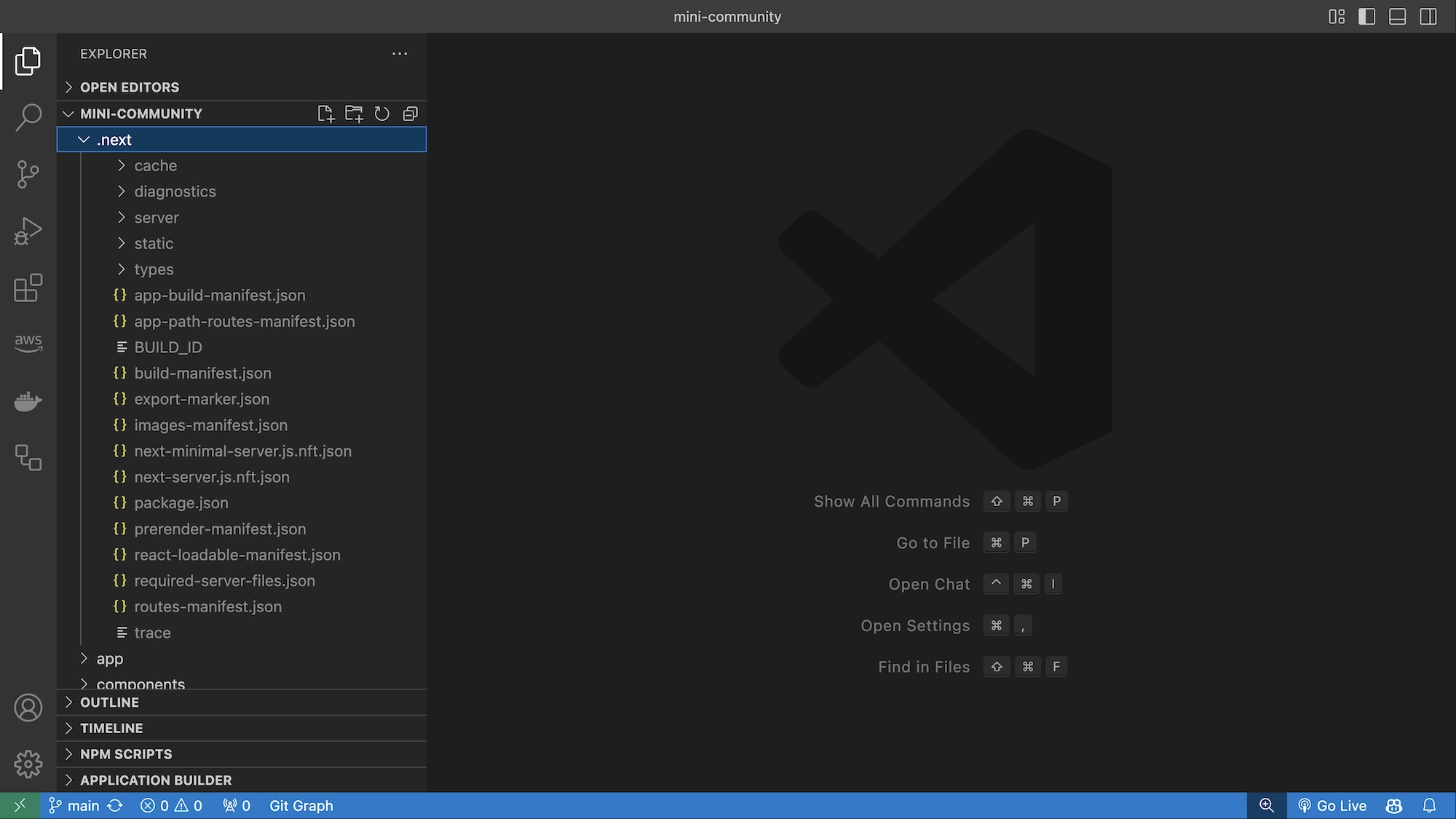Open Run and Debug view

pos(28,231)
